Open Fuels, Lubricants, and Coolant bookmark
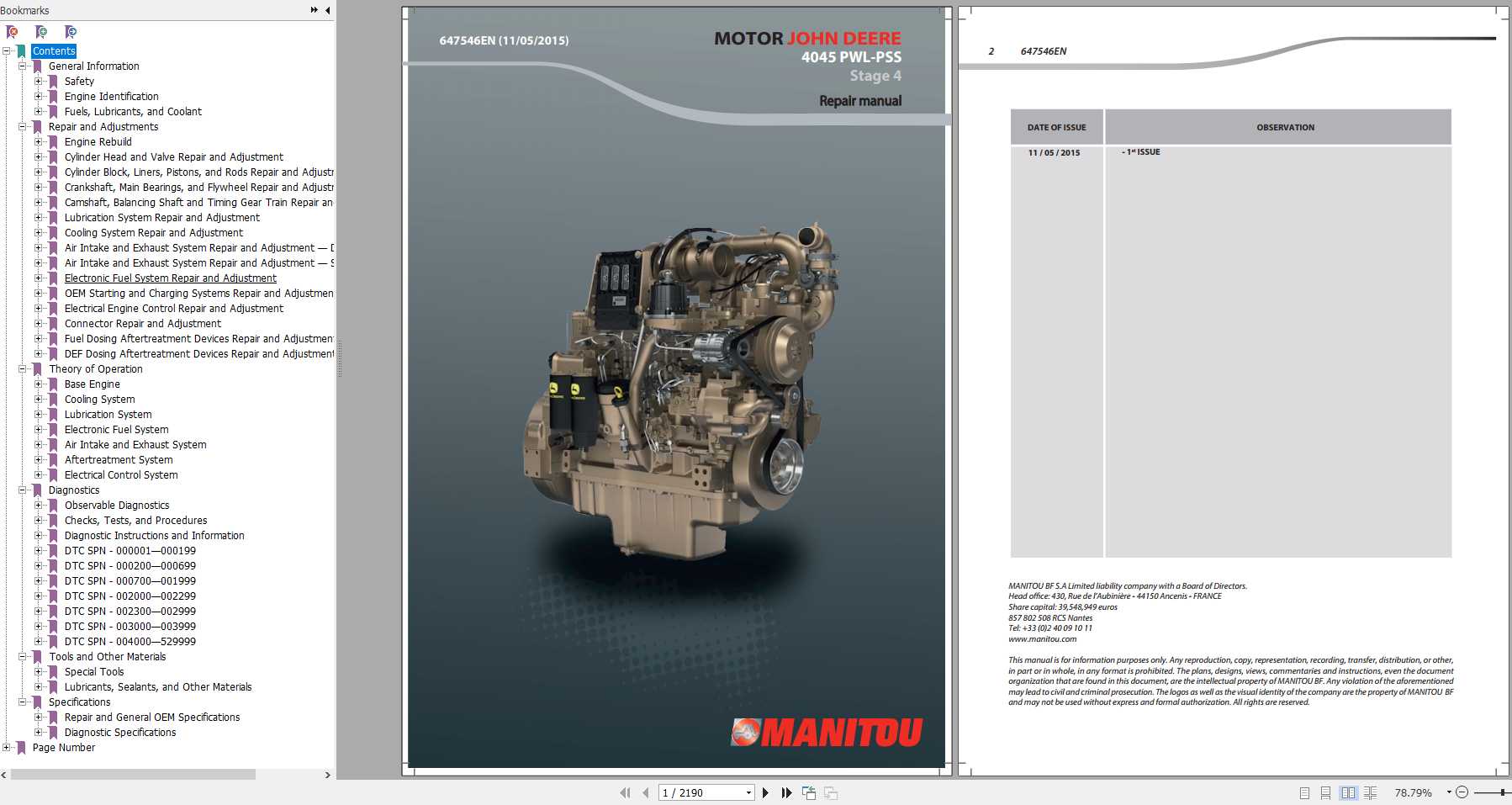 click(133, 112)
